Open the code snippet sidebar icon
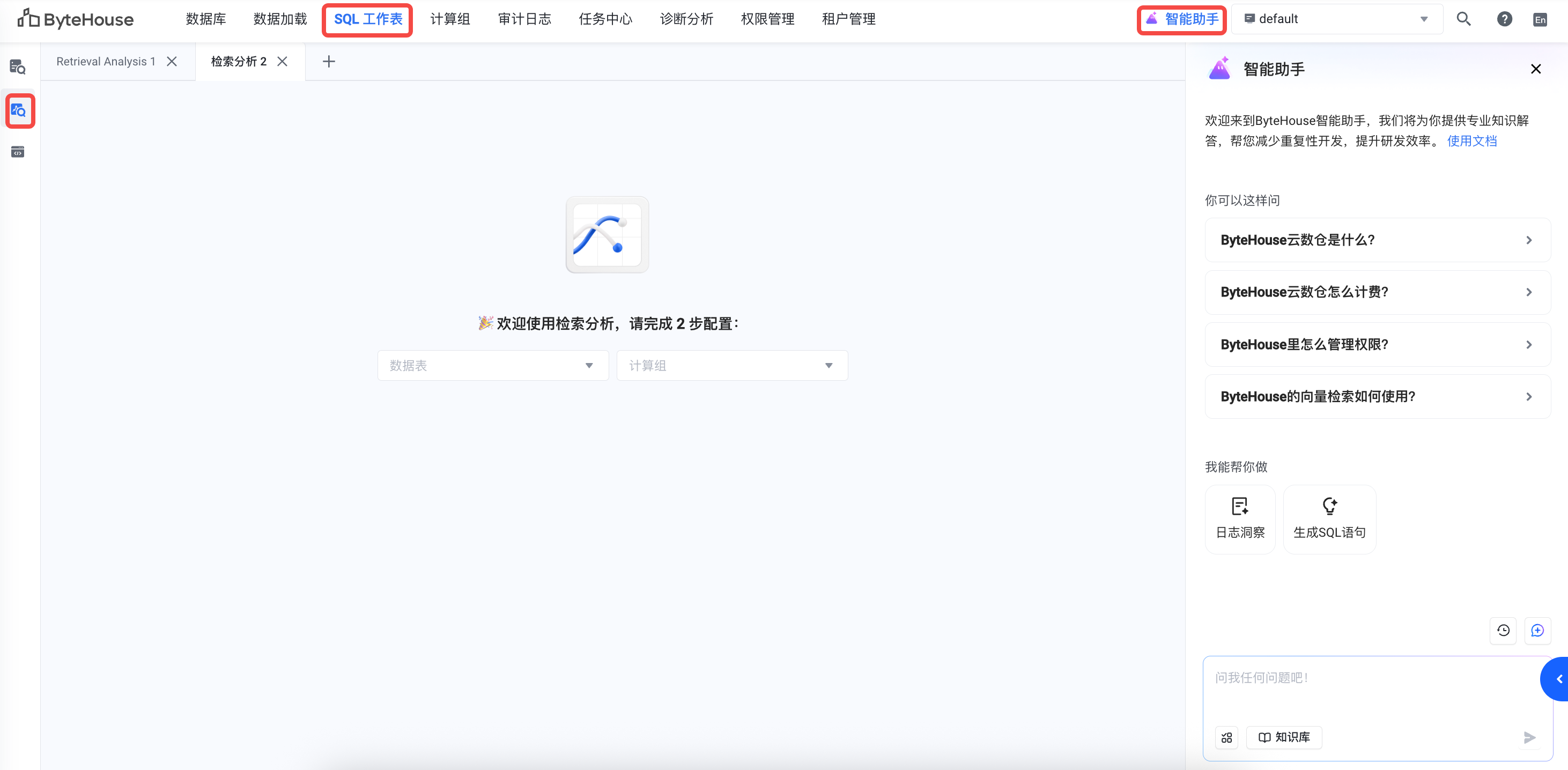This screenshot has height=770, width=1568. [x=18, y=152]
